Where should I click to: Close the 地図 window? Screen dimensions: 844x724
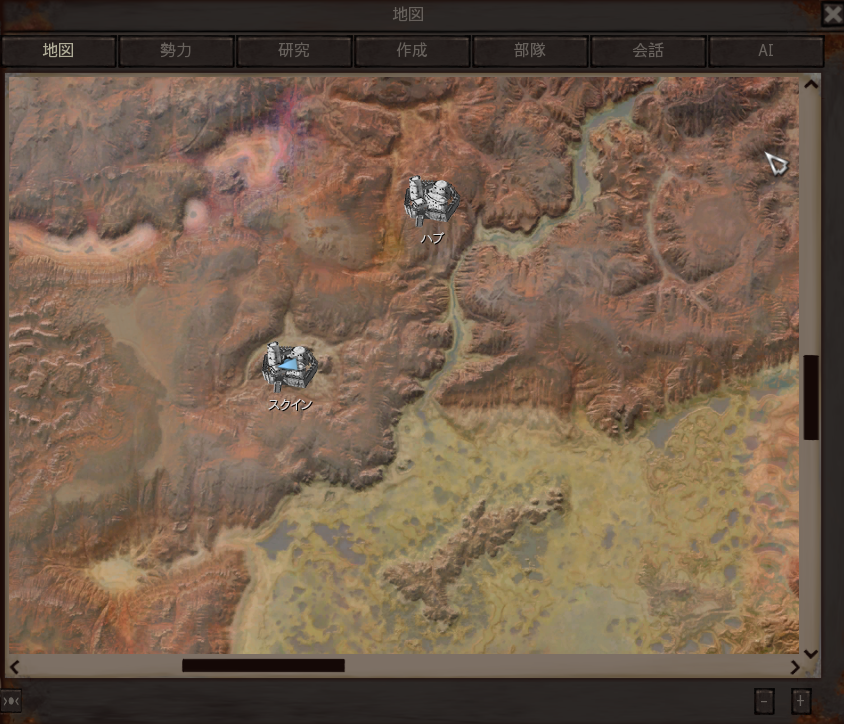pyautogui.click(x=832, y=13)
